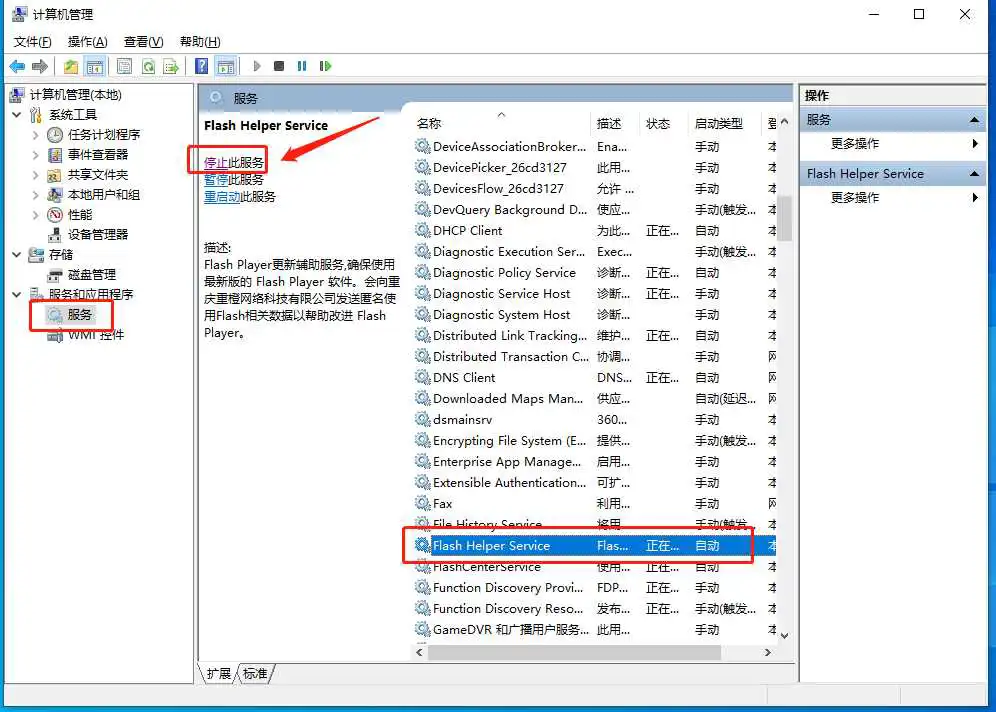Screen dimensions: 996x712
Task: Select 事件查看器 in the tree
Action: click(98, 154)
